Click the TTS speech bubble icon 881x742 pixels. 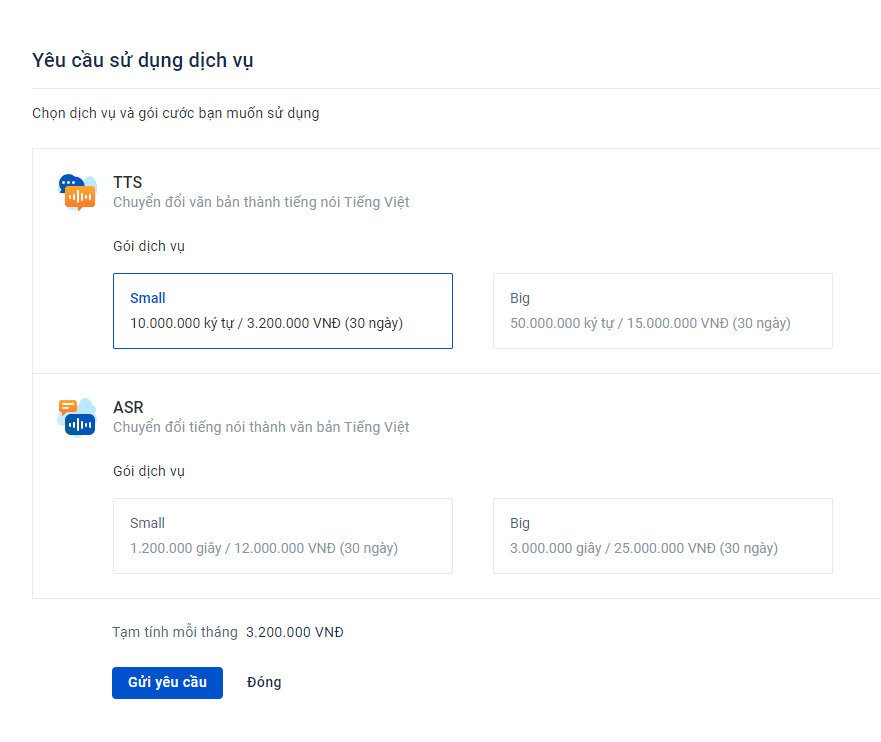[77, 192]
